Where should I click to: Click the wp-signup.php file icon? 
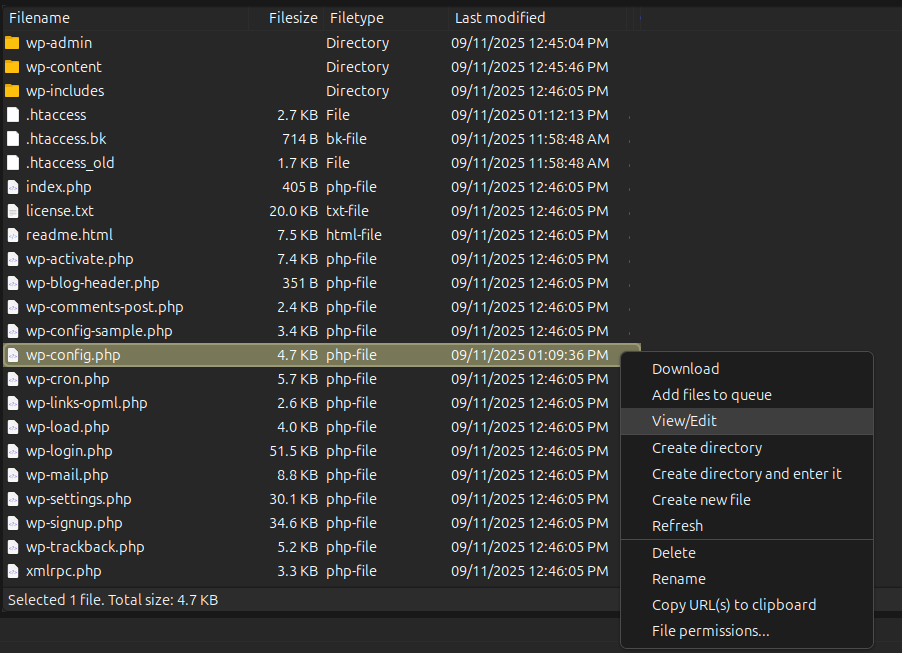(13, 523)
